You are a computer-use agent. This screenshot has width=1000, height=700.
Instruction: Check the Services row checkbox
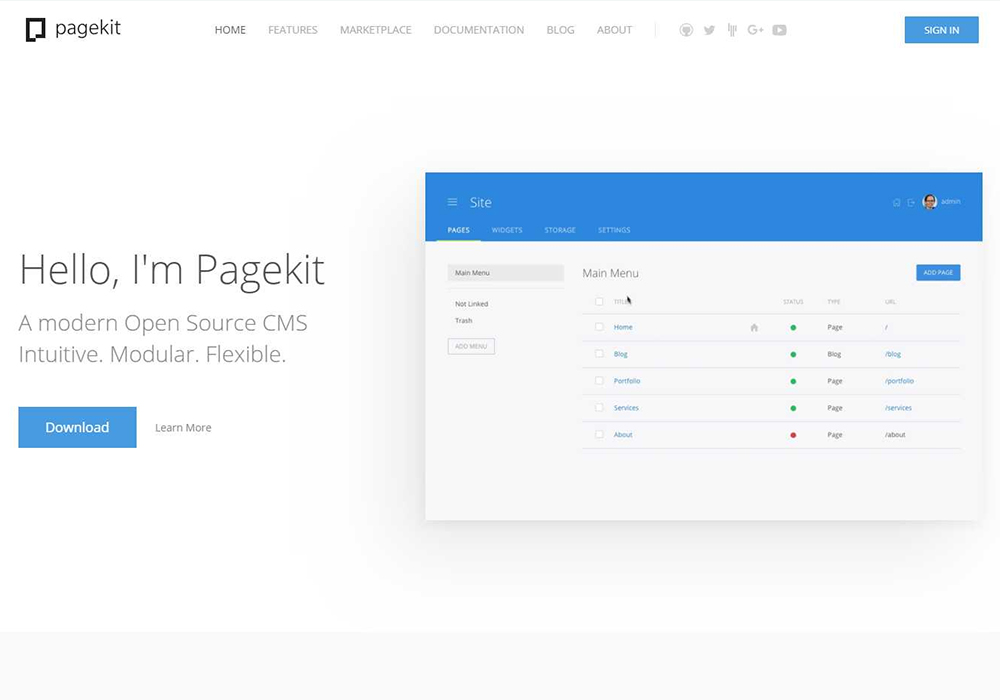tap(599, 407)
